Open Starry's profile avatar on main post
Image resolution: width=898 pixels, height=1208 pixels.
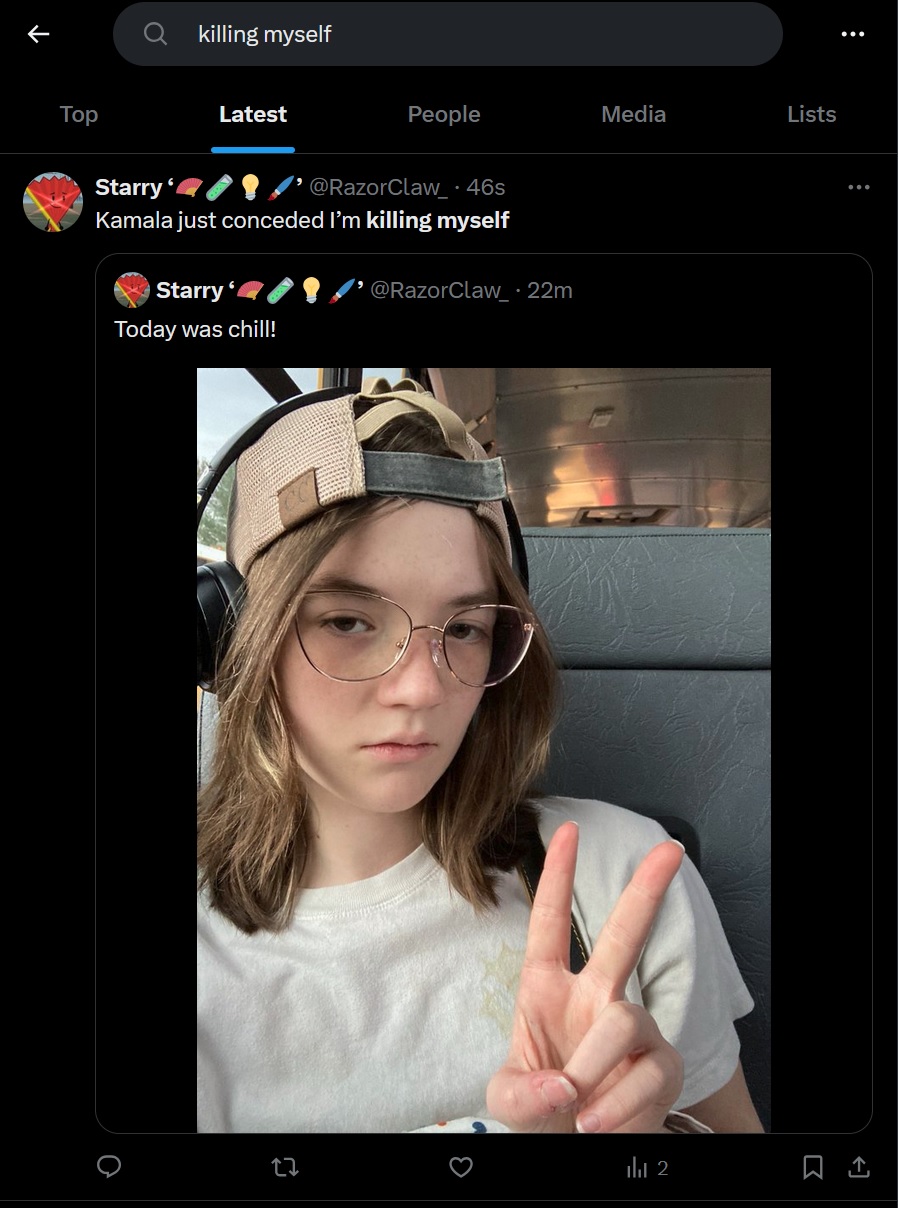52,201
